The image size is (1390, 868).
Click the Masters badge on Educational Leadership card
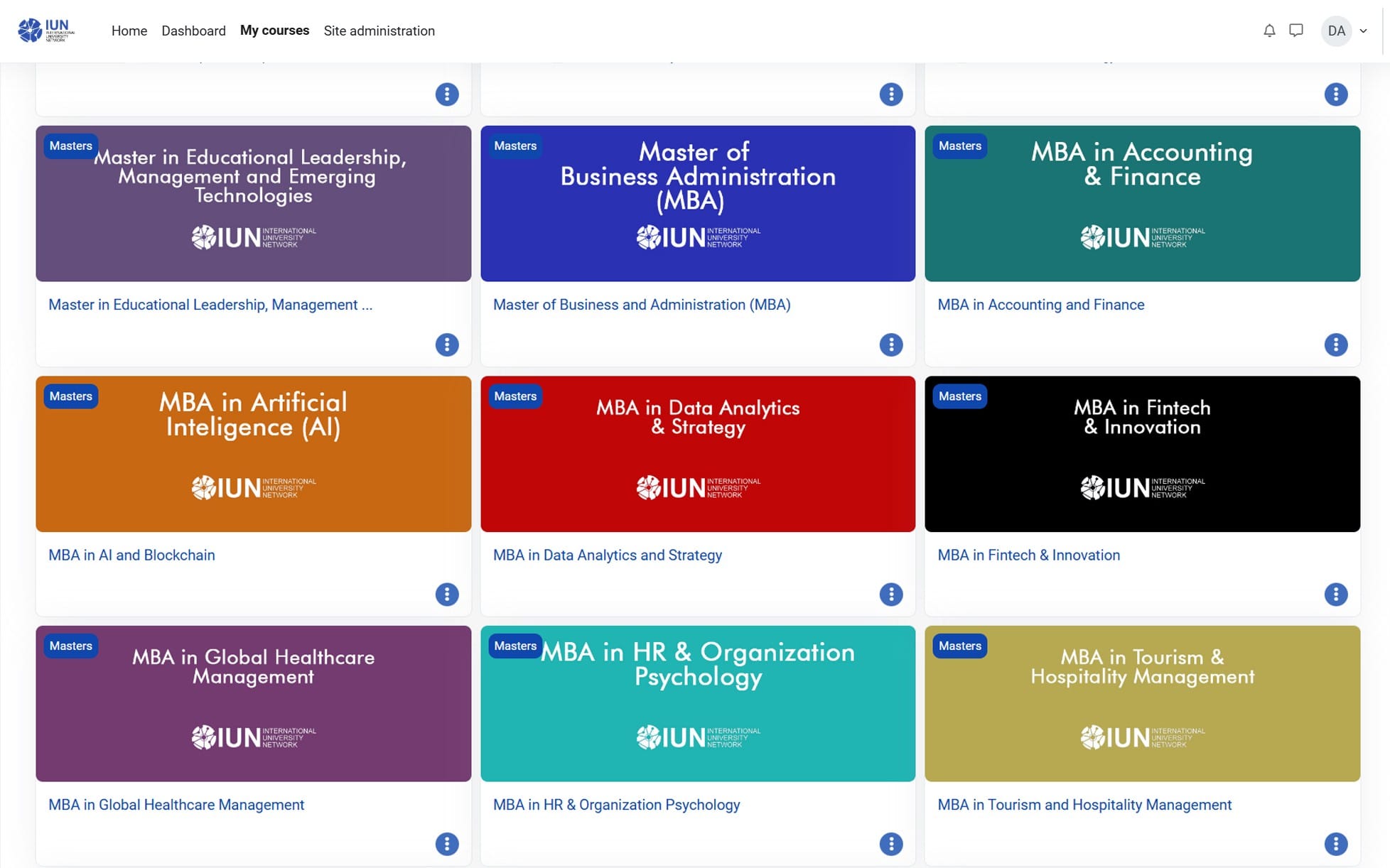pos(71,146)
